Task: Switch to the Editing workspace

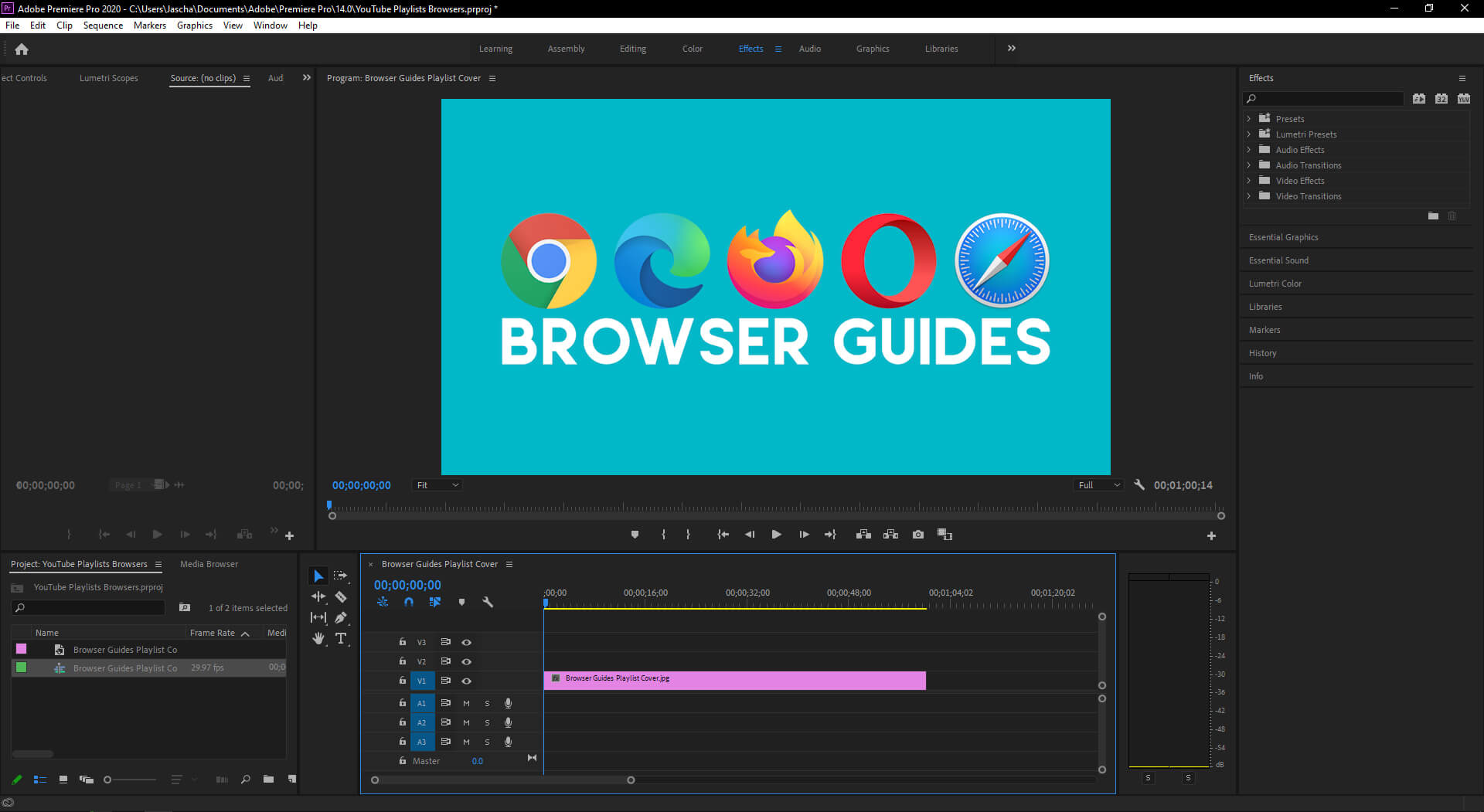Action: click(x=632, y=49)
